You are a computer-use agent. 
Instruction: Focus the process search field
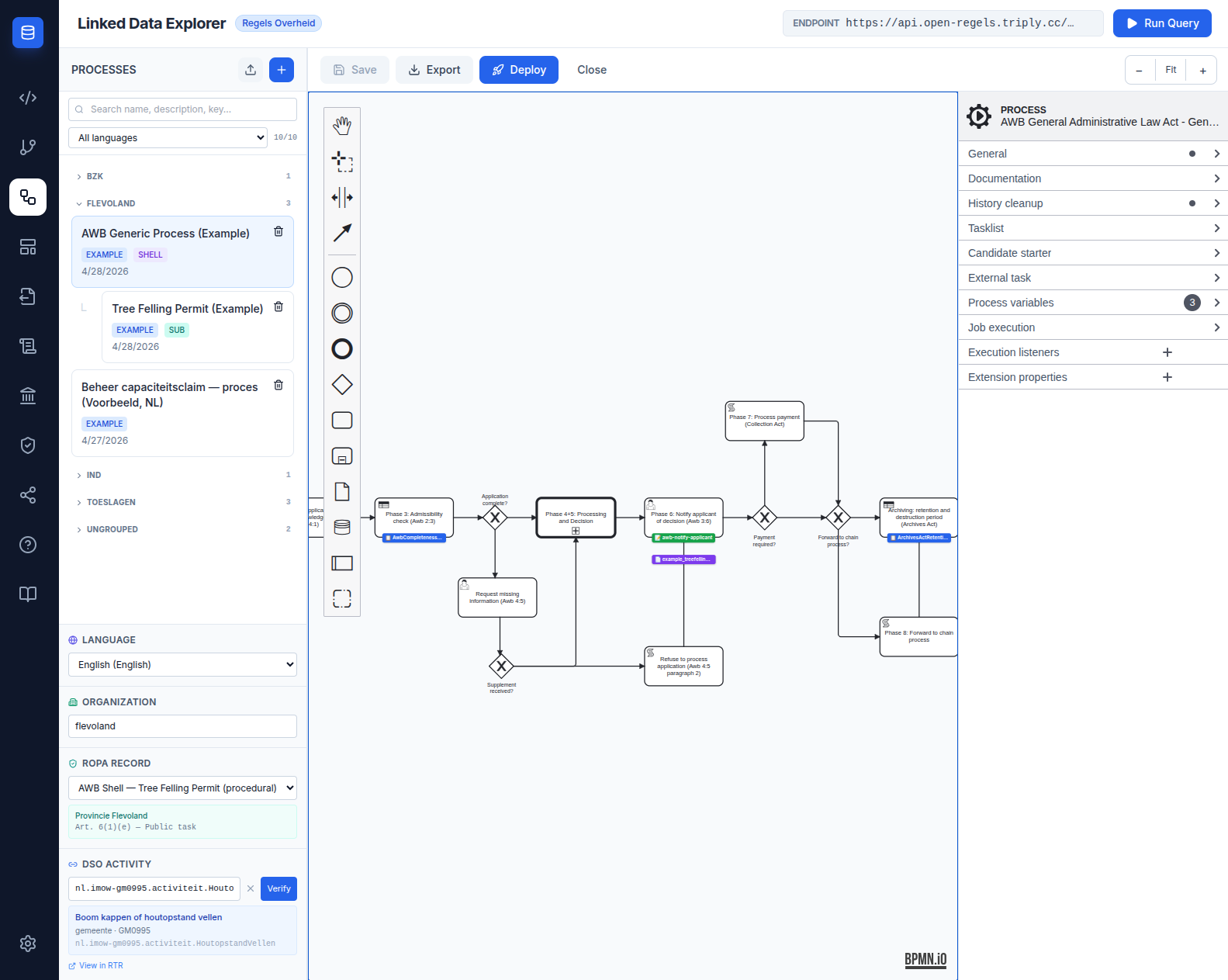182,109
